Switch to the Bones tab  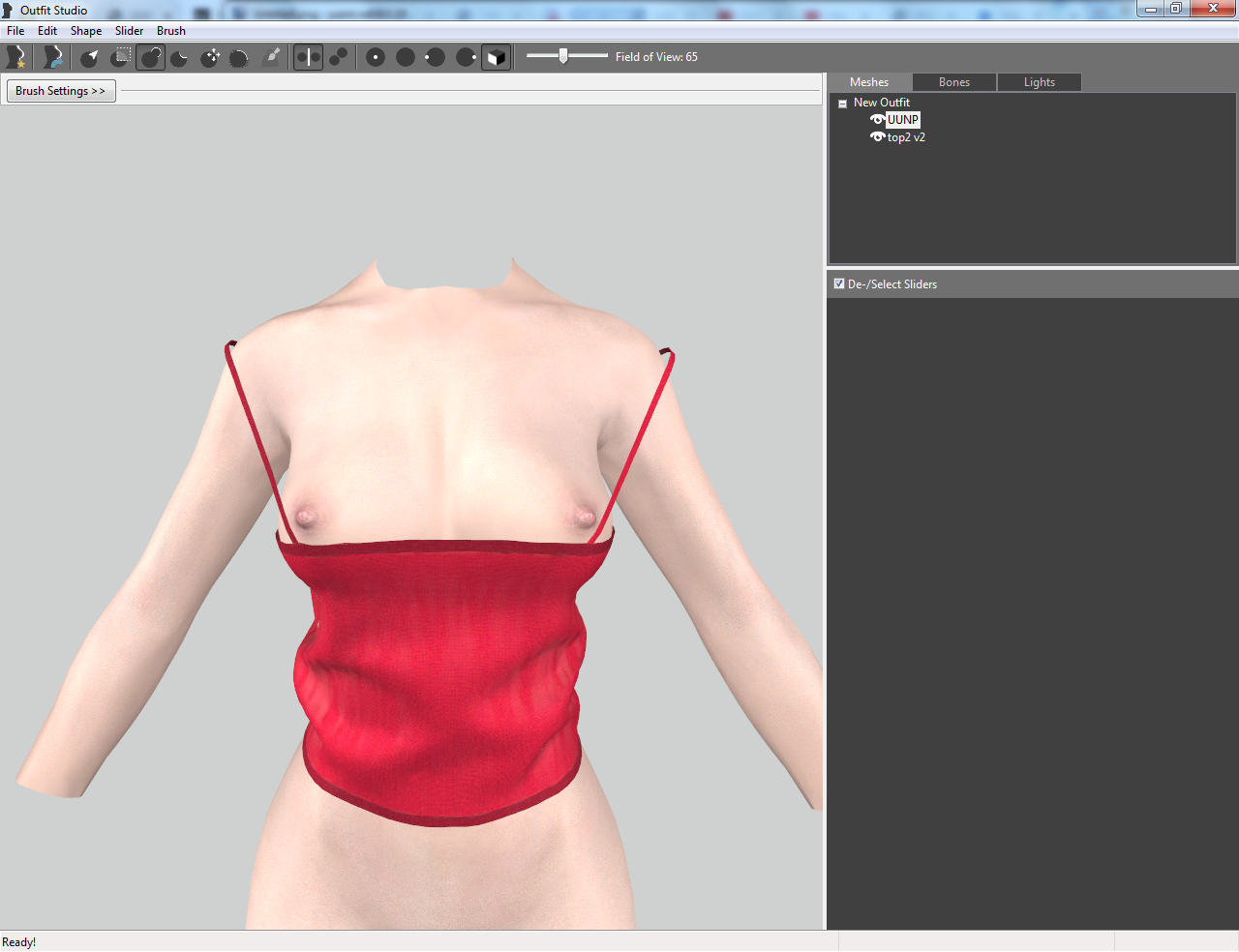pyautogui.click(x=954, y=82)
